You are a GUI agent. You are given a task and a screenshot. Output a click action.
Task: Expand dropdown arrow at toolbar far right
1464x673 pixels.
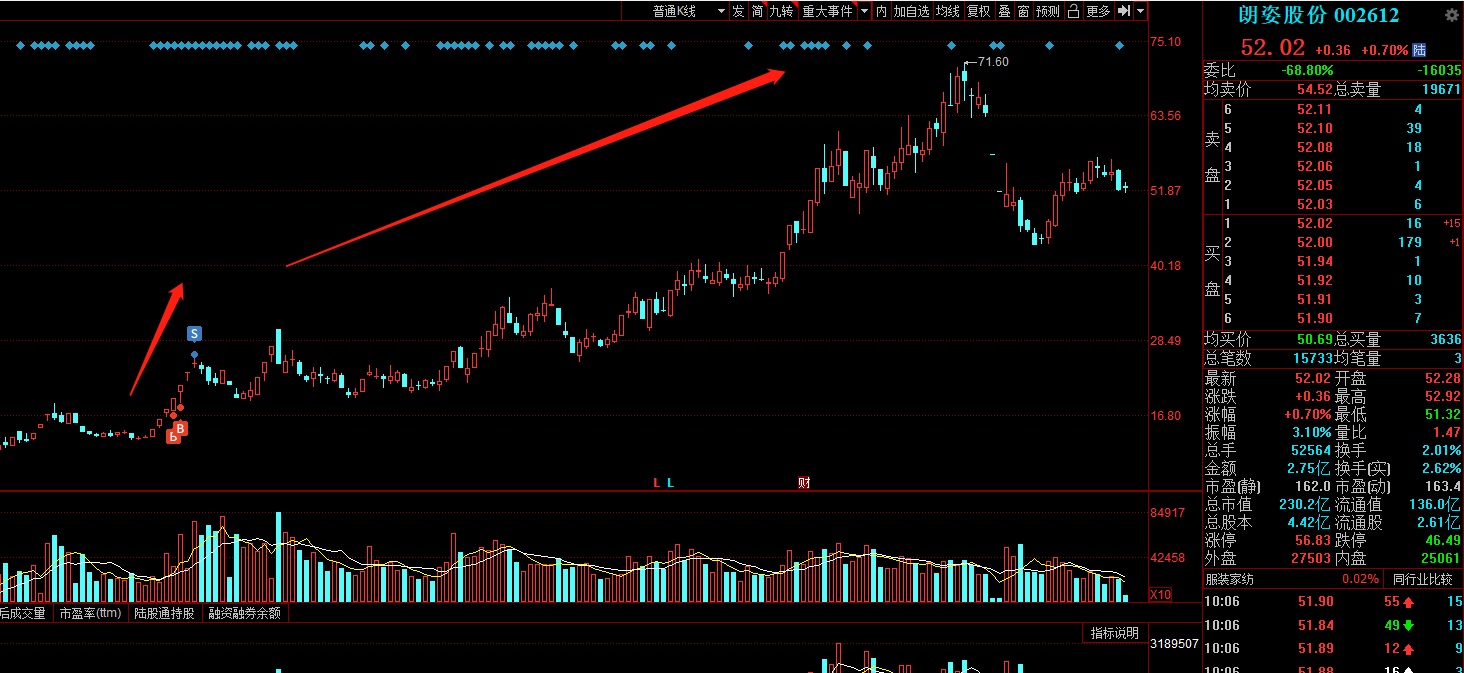1140,11
